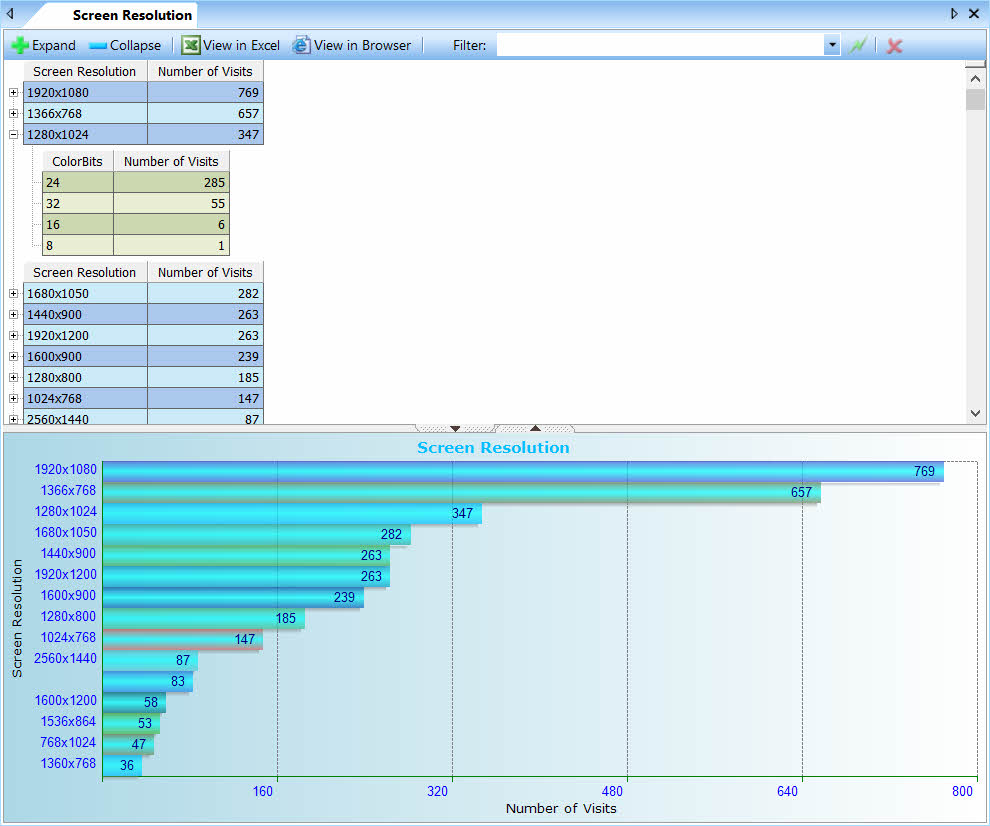Click the scrollbar up arrow
This screenshot has height=826, width=990.
[x=975, y=79]
